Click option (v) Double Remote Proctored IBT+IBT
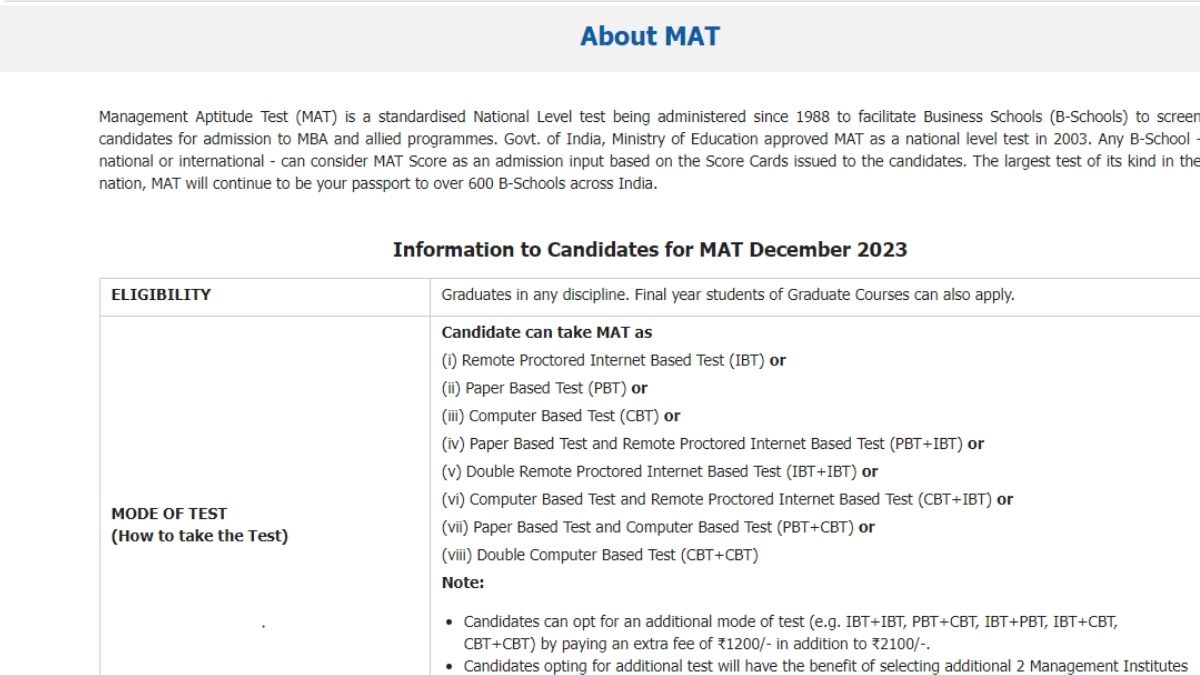This screenshot has height=675, width=1200. point(659,471)
